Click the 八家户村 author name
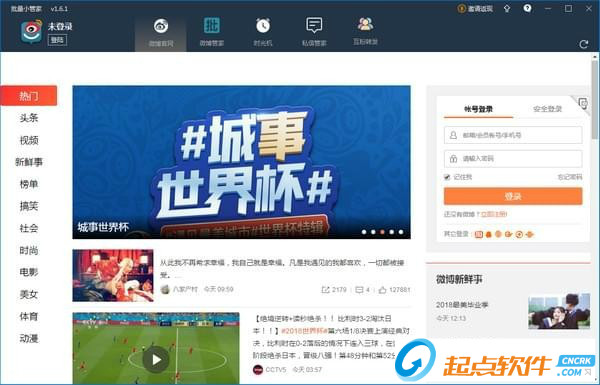This screenshot has height=385, width=600. click(x=185, y=289)
